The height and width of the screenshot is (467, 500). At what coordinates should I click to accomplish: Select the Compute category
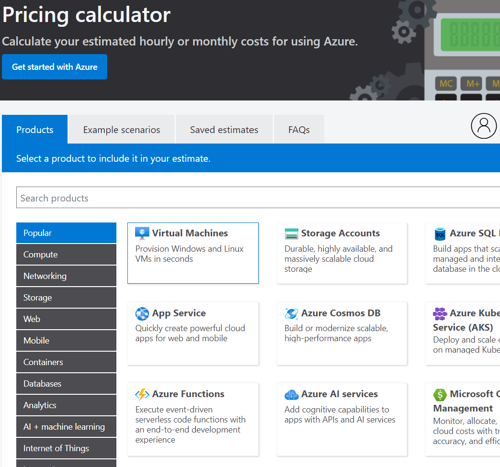(66, 254)
